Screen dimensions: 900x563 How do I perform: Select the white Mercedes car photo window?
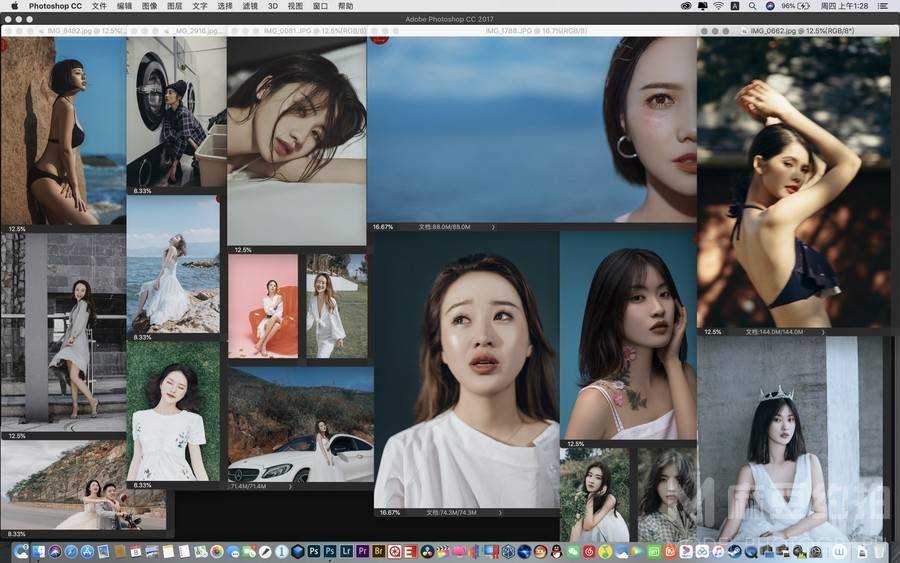(x=301, y=425)
